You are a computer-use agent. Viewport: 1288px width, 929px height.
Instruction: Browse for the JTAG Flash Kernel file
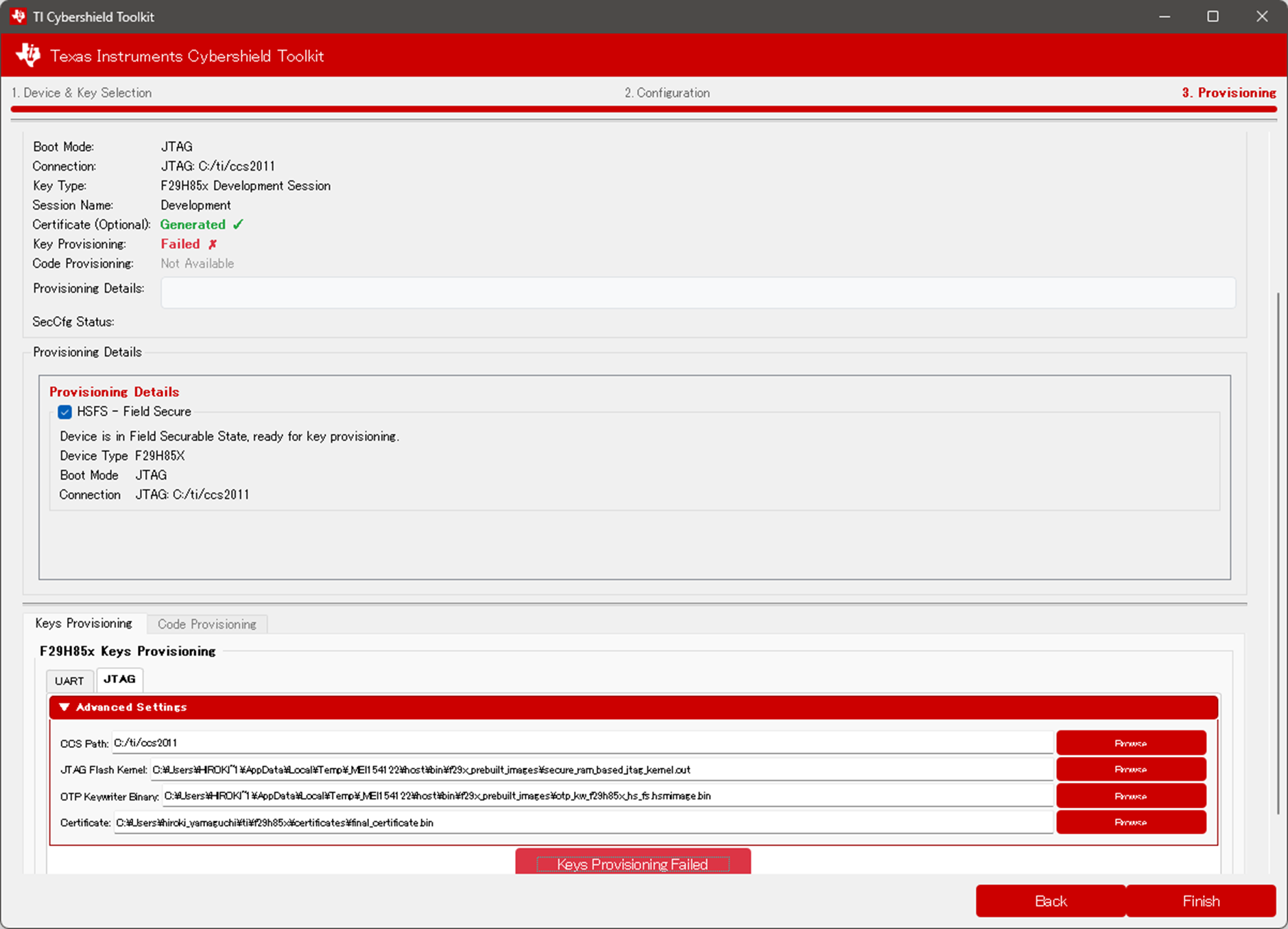1131,769
